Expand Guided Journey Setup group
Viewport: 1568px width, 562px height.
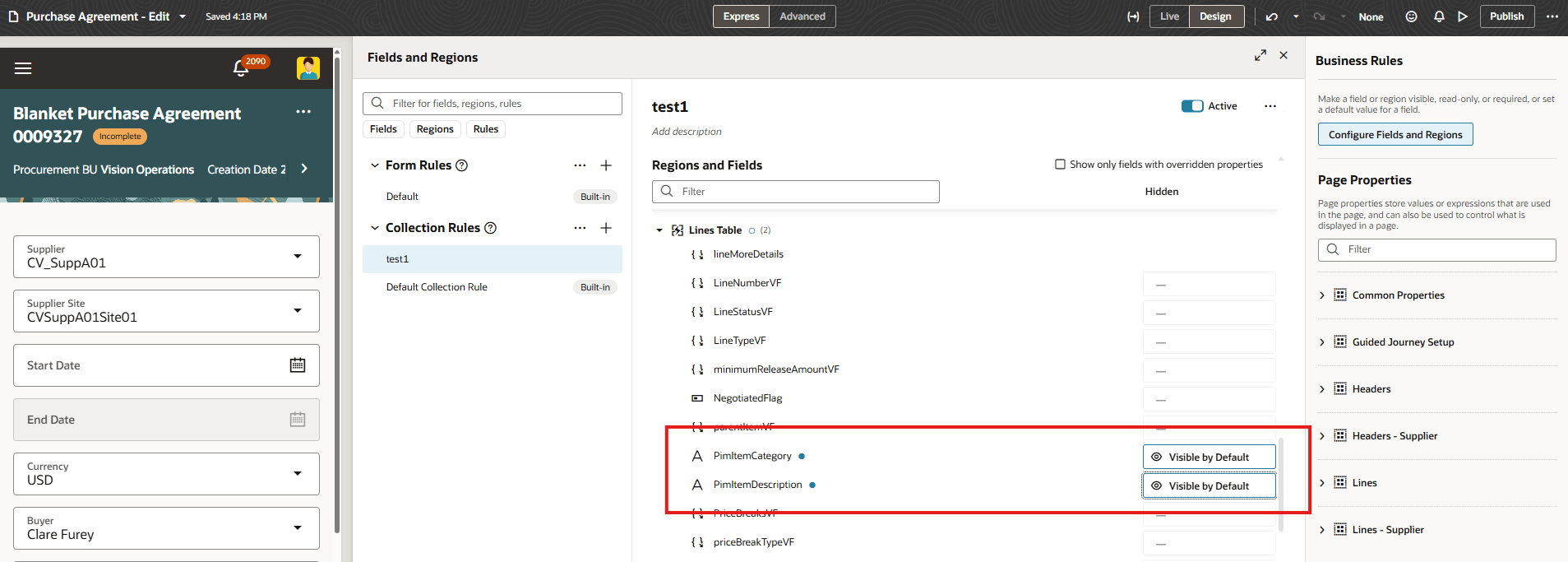1321,342
